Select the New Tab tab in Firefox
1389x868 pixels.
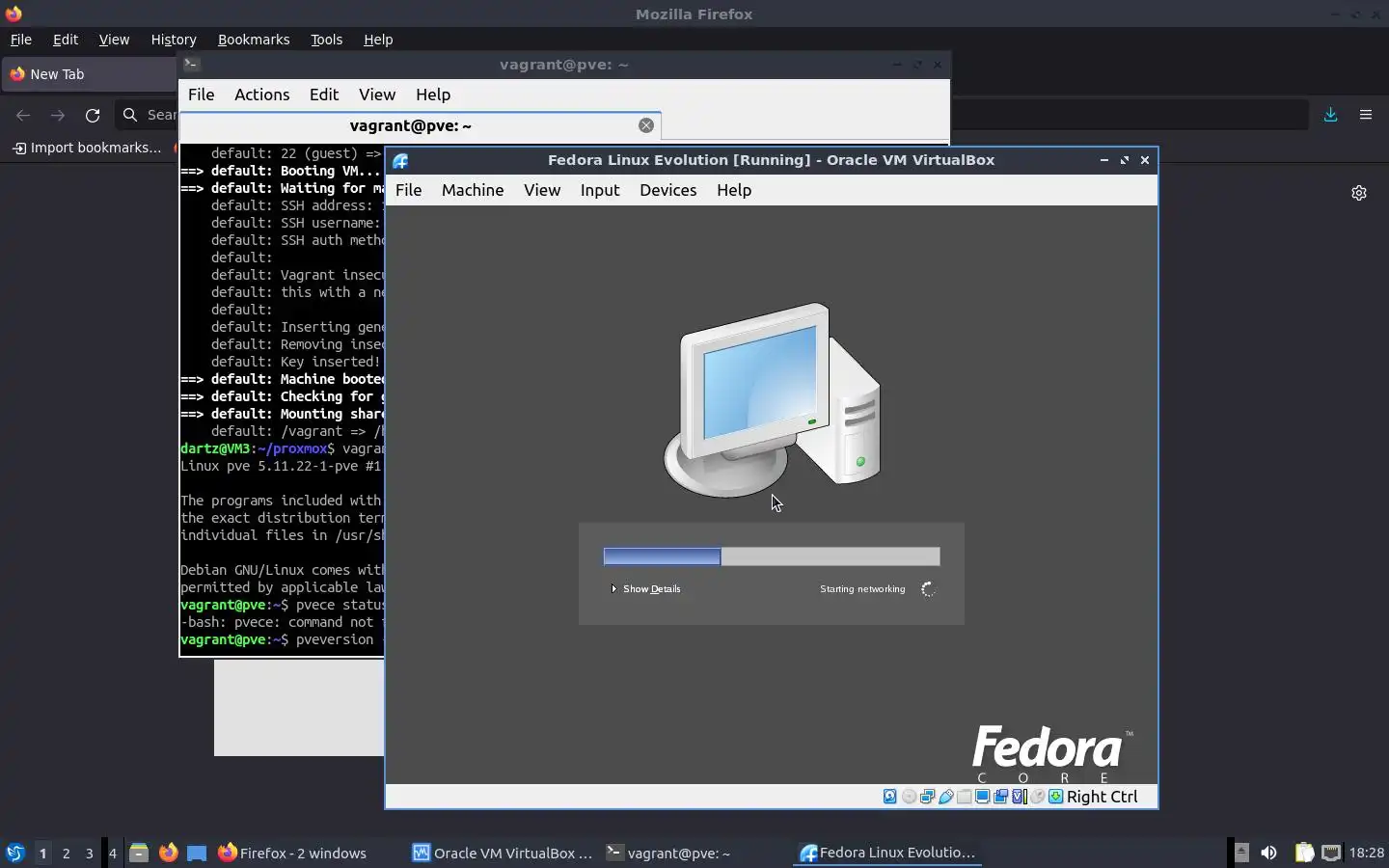pos(90,74)
